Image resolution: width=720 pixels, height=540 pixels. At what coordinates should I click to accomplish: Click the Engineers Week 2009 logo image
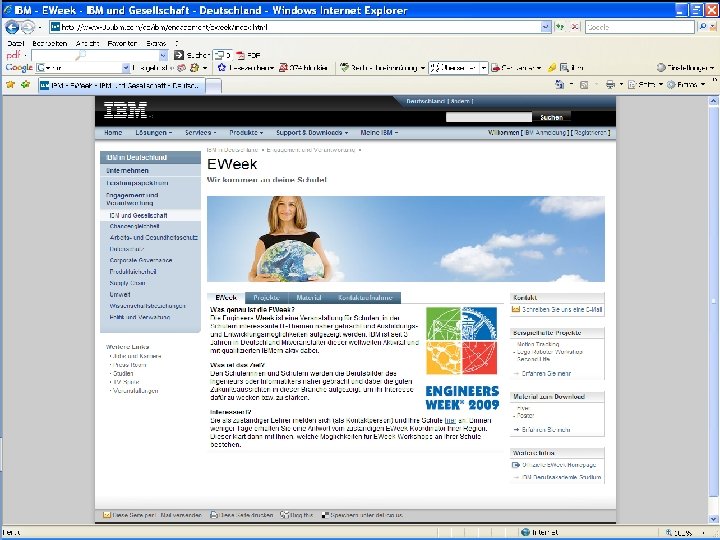461,359
